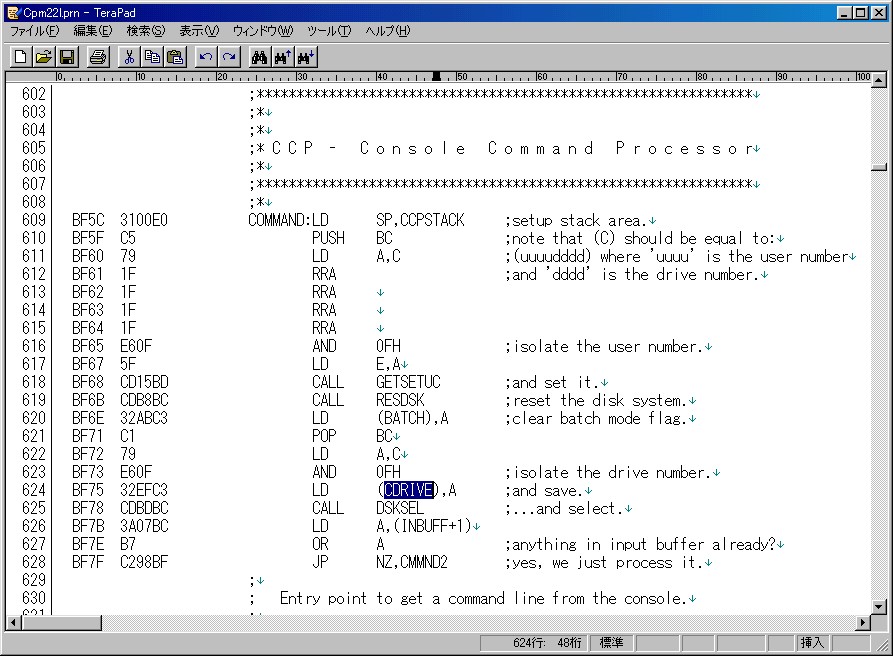The width and height of the screenshot is (893, 656).
Task: Click the CCP Console Command Processor heading
Action: point(513,149)
